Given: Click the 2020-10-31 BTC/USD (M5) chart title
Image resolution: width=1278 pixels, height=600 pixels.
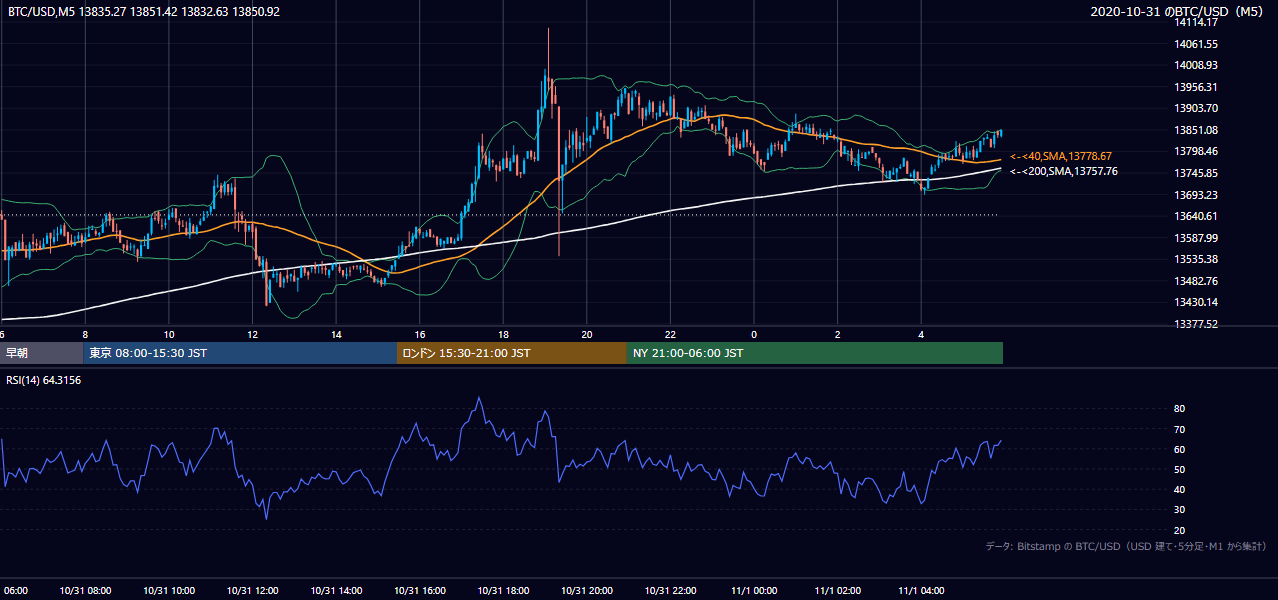Looking at the screenshot, I should tap(1179, 11).
